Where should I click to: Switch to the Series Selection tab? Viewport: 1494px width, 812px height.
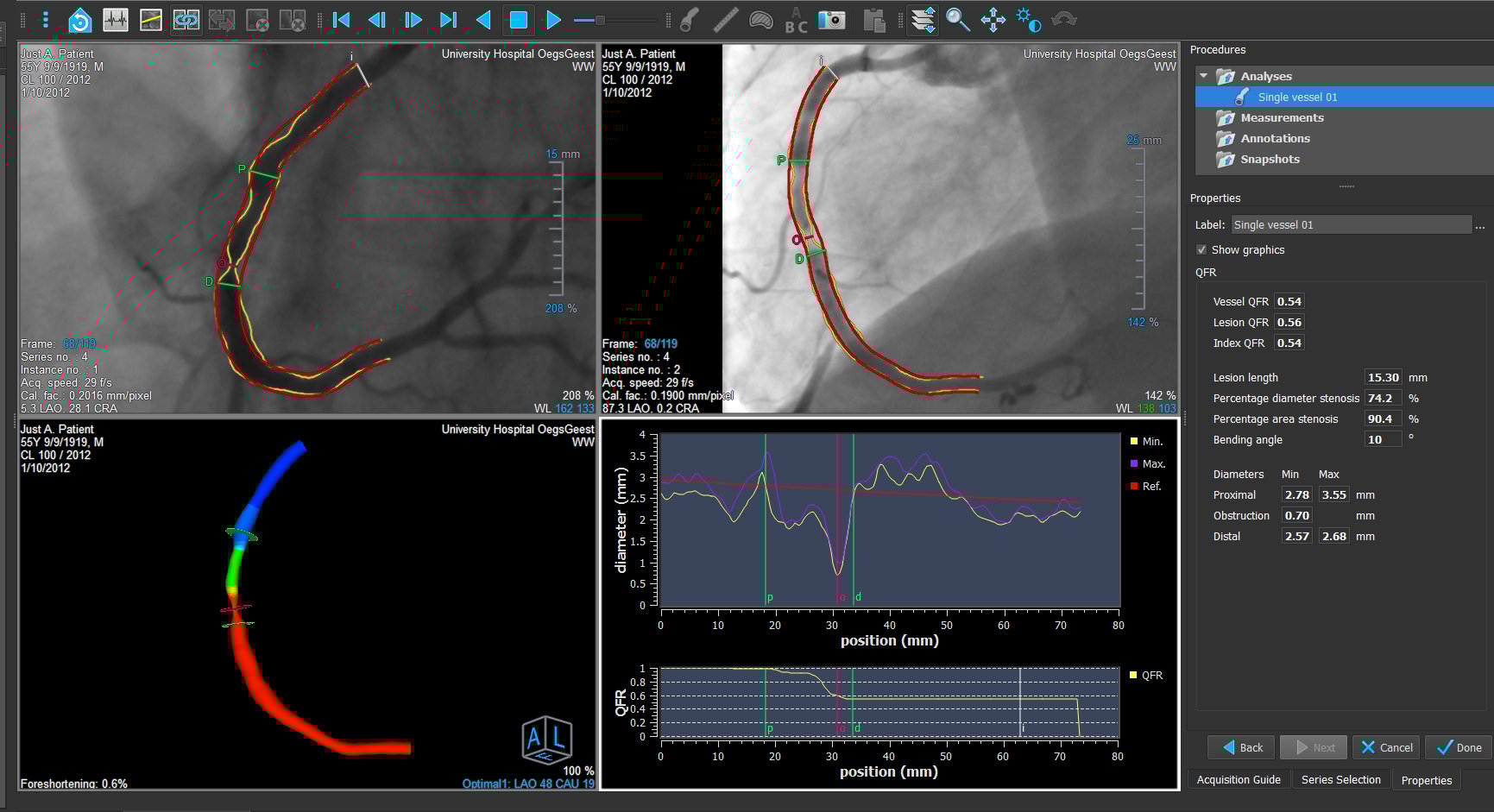tap(1340, 779)
